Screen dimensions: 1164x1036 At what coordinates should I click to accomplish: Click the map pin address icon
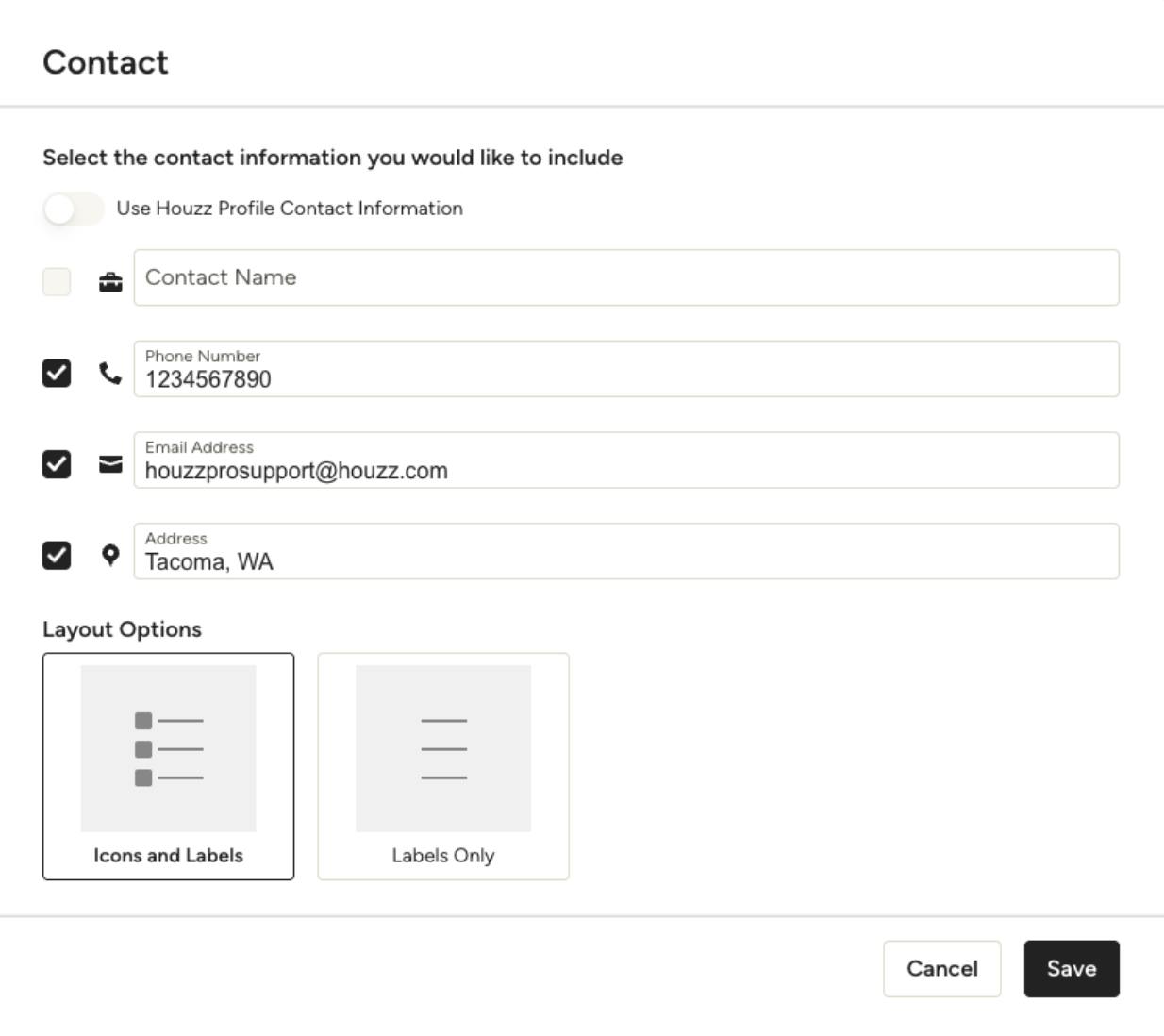coord(110,556)
